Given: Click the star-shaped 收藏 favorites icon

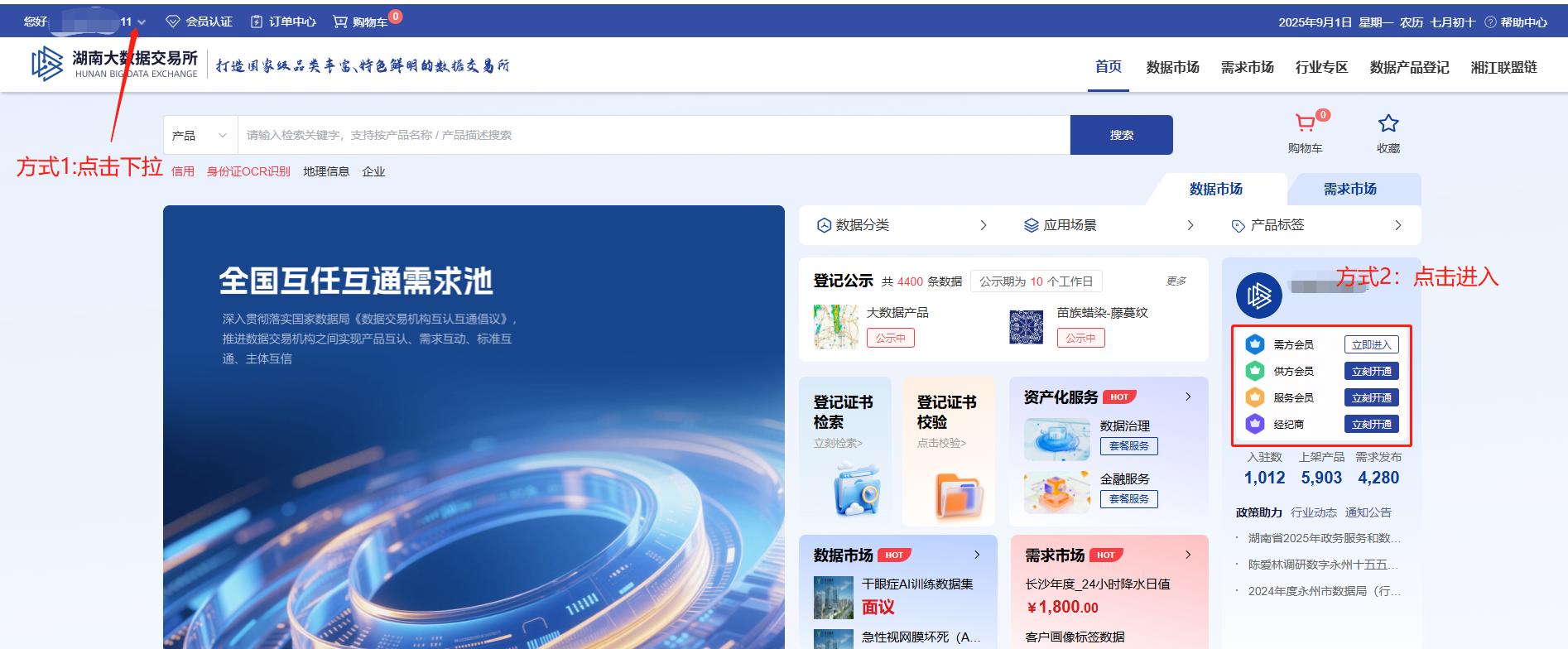Looking at the screenshot, I should (x=1388, y=124).
